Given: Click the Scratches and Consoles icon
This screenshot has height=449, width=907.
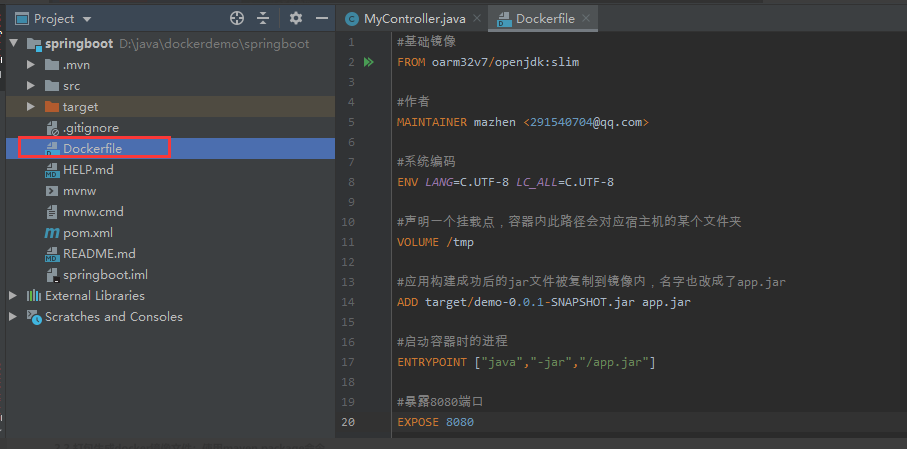Looking at the screenshot, I should click(x=33, y=317).
